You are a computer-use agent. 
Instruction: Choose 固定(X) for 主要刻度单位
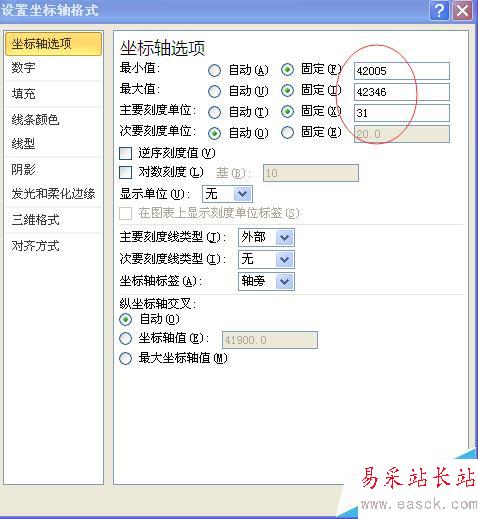(x=287, y=112)
